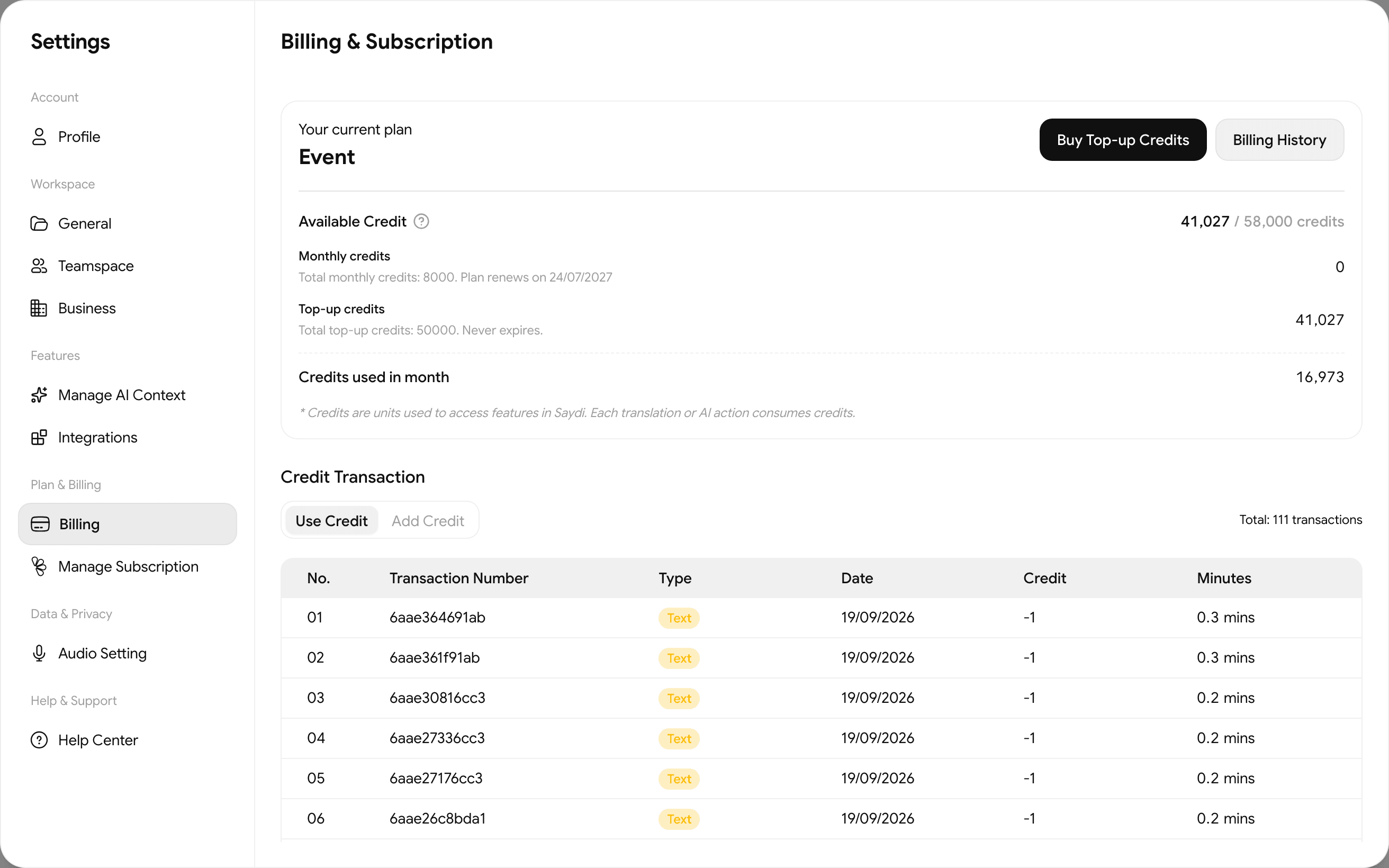Click the Help Center question mark icon

coord(39,740)
